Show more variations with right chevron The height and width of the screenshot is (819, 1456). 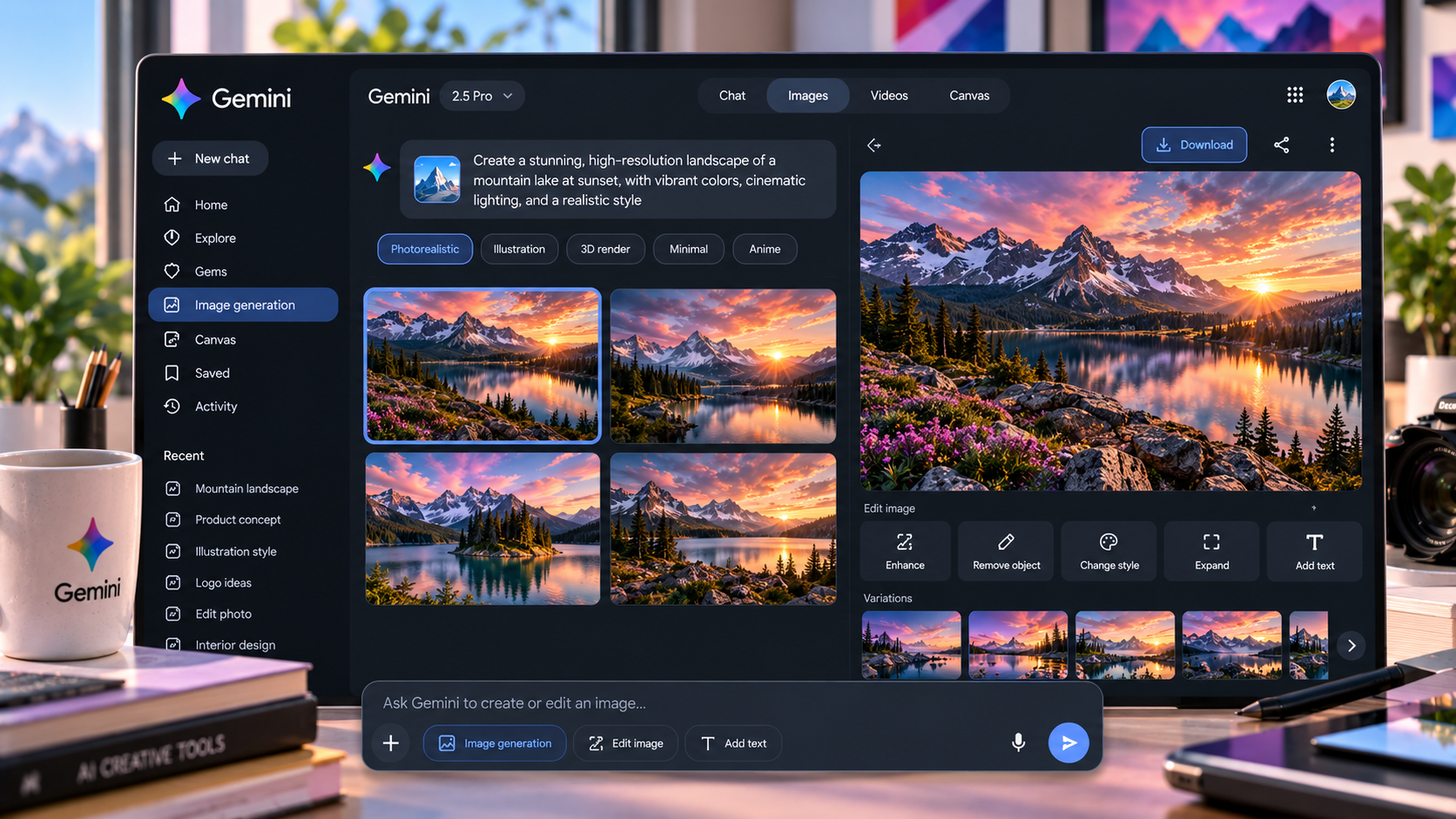click(1352, 646)
